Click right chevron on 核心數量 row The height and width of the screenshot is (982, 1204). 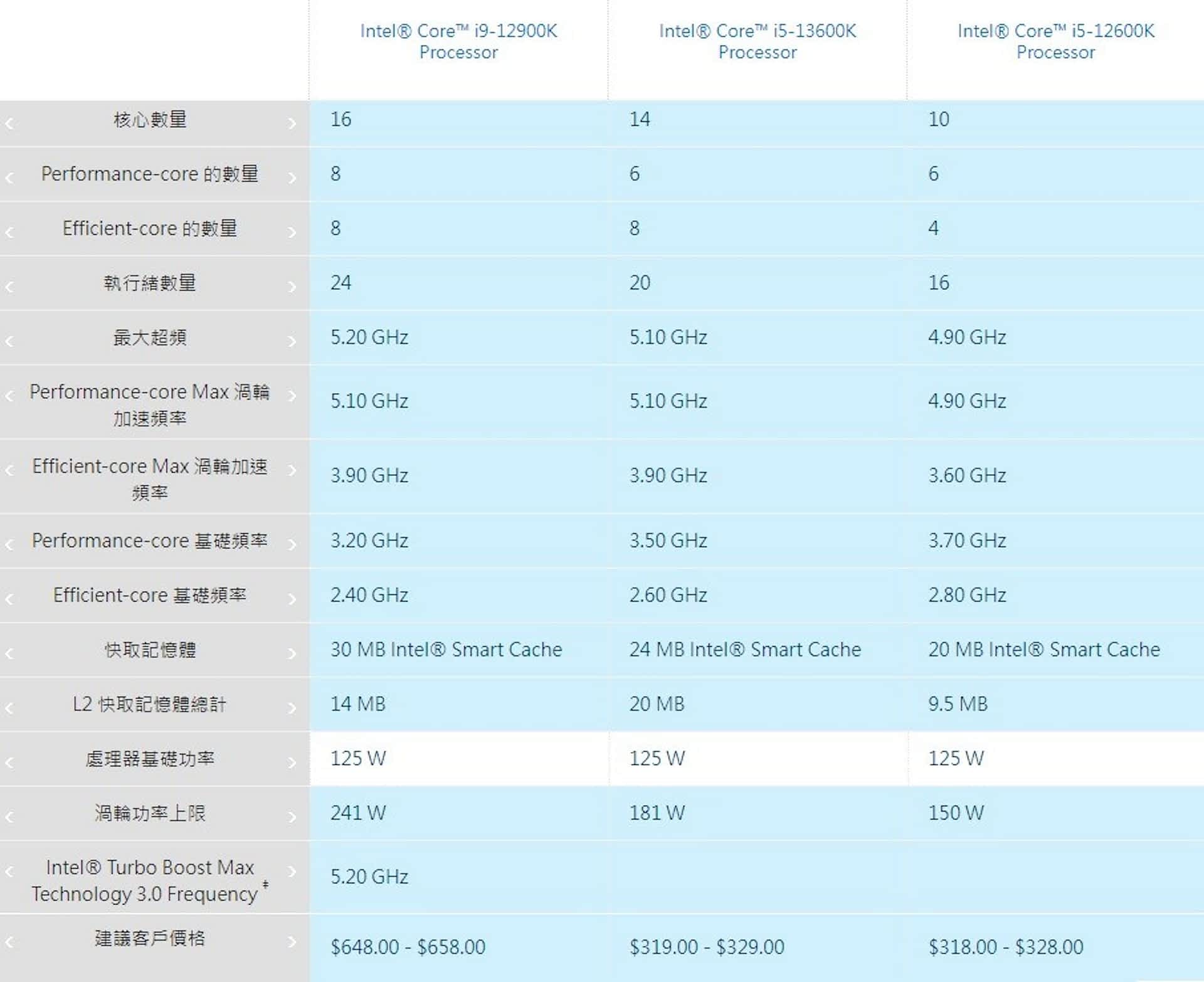[292, 124]
